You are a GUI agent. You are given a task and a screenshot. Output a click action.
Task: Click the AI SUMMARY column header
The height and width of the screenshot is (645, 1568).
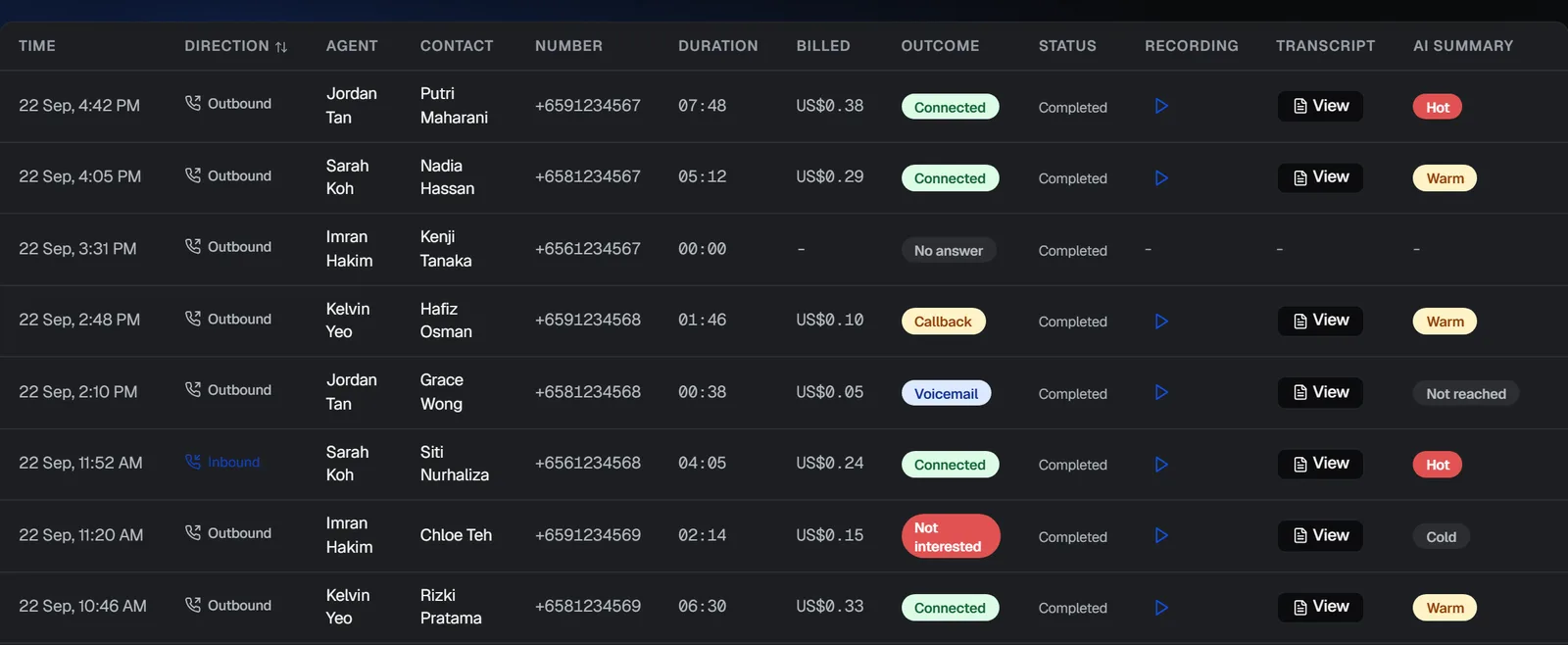(x=1463, y=46)
